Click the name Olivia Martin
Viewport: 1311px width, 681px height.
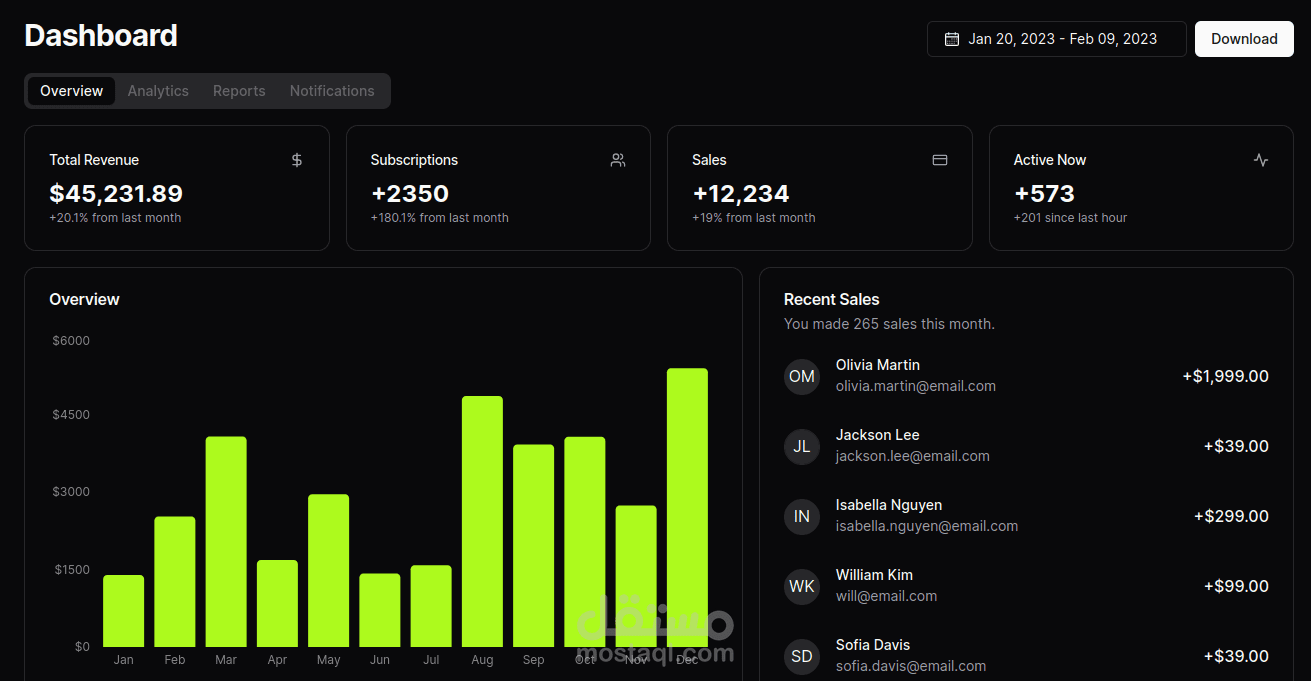(878, 365)
